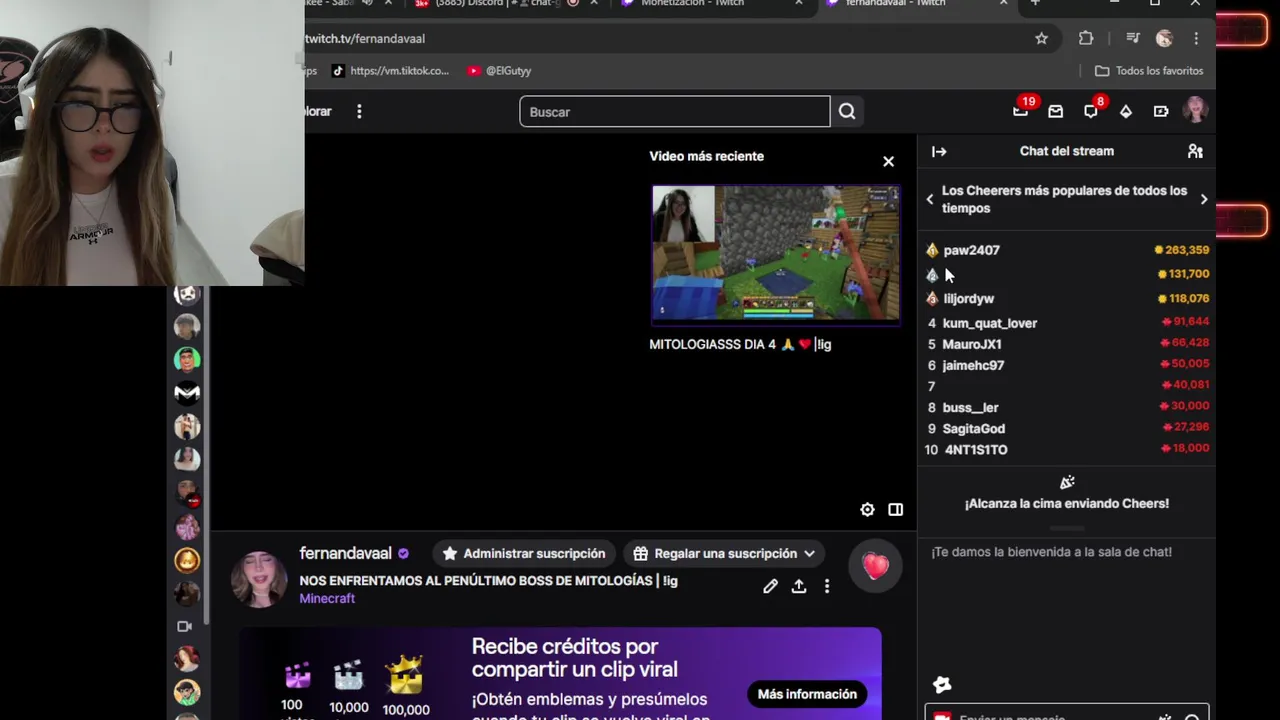Toggle theatre mode icon on player
Screen dimensions: 1280x720
click(896, 509)
